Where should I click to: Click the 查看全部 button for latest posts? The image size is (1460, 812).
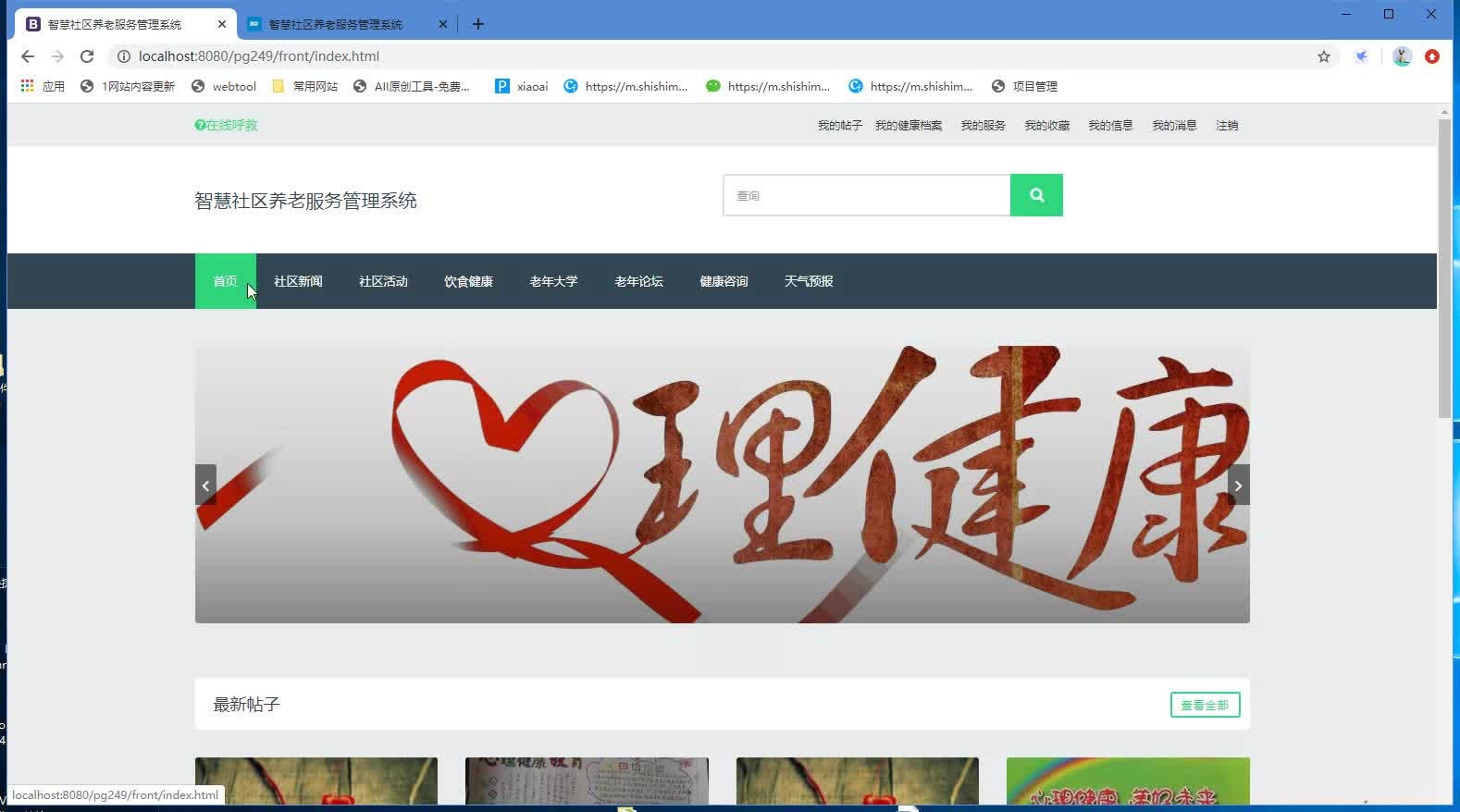[1205, 705]
